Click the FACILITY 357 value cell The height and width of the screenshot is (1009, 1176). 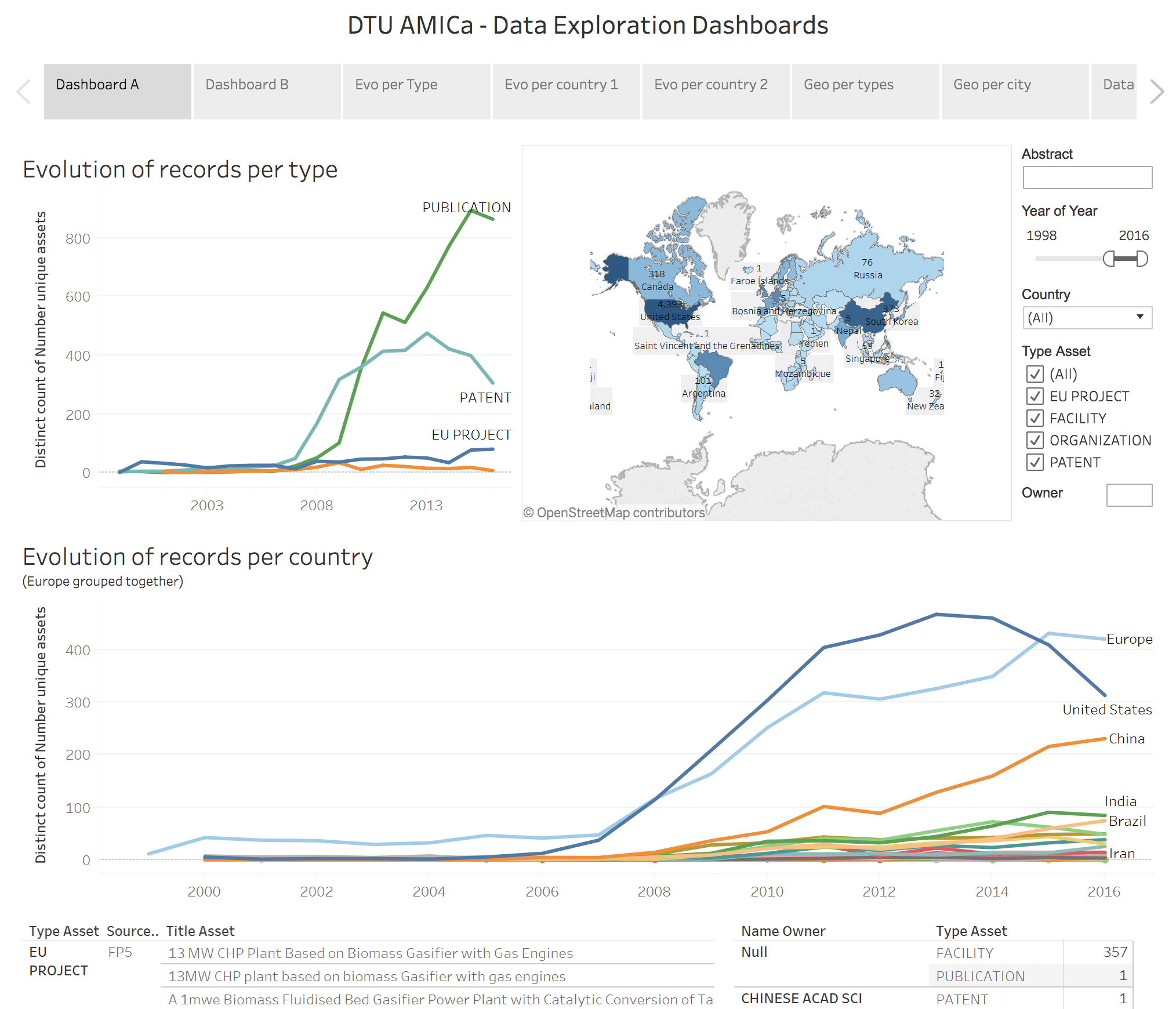pyautogui.click(x=1115, y=952)
